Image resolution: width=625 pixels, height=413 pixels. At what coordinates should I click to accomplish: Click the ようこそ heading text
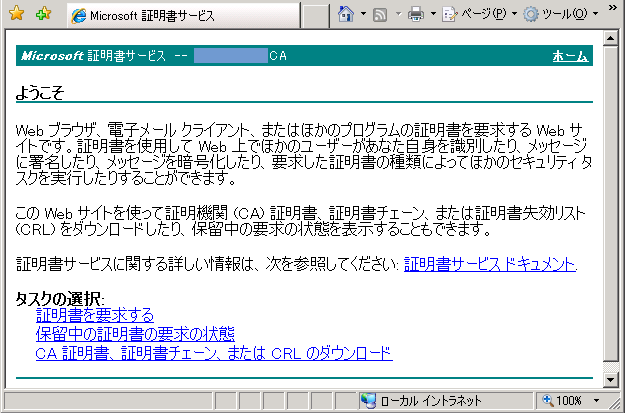tap(39, 93)
